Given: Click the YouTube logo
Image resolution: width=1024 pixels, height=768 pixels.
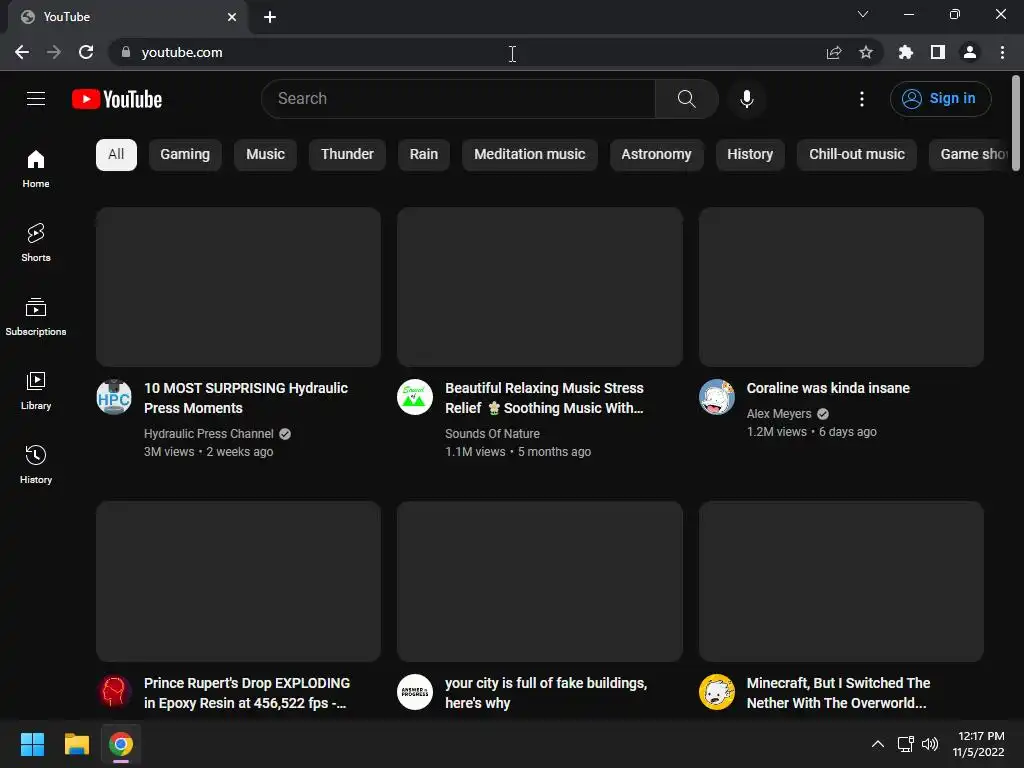Looking at the screenshot, I should 117,99.
